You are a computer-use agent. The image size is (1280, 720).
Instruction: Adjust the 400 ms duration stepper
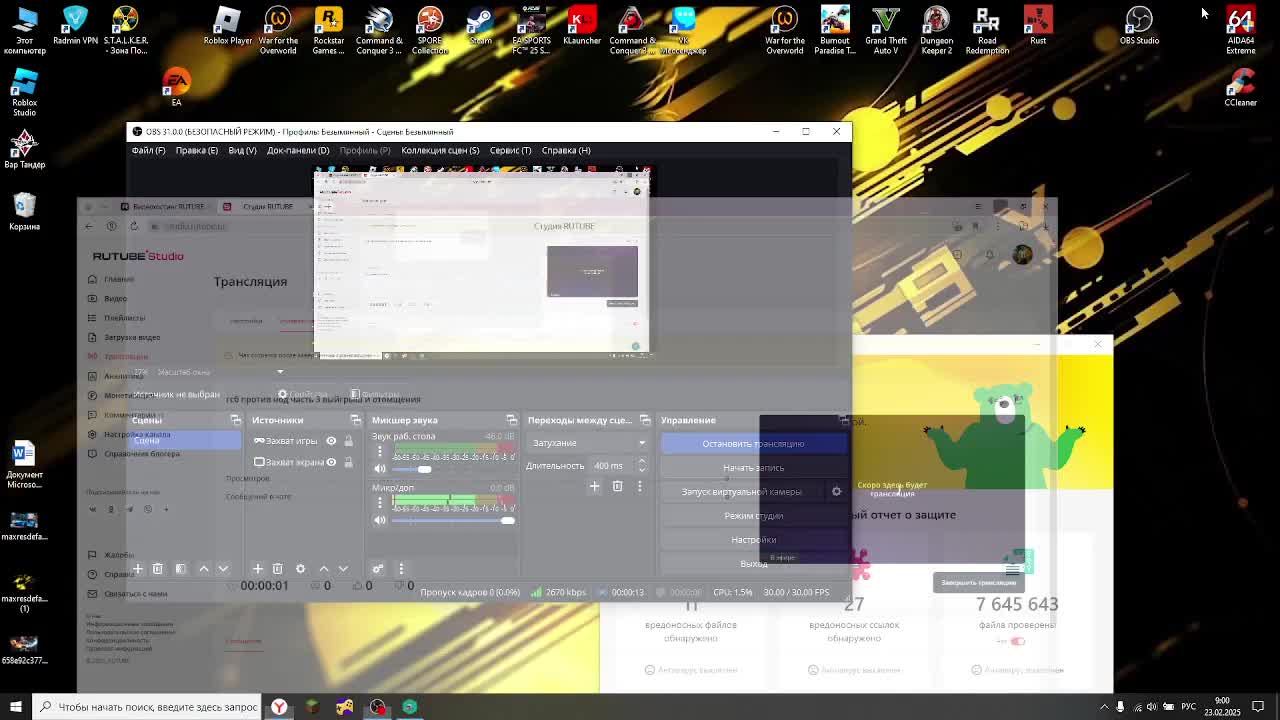pos(642,466)
